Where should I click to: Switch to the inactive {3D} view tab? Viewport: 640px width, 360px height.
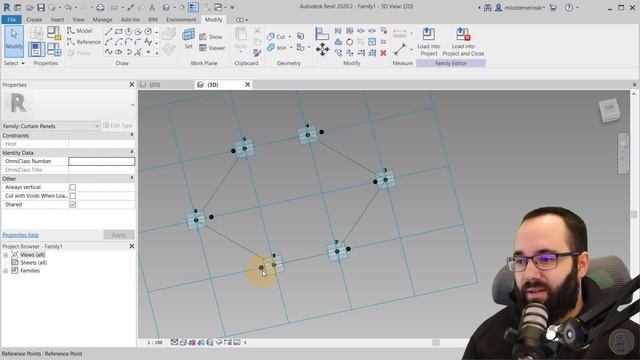pos(154,84)
